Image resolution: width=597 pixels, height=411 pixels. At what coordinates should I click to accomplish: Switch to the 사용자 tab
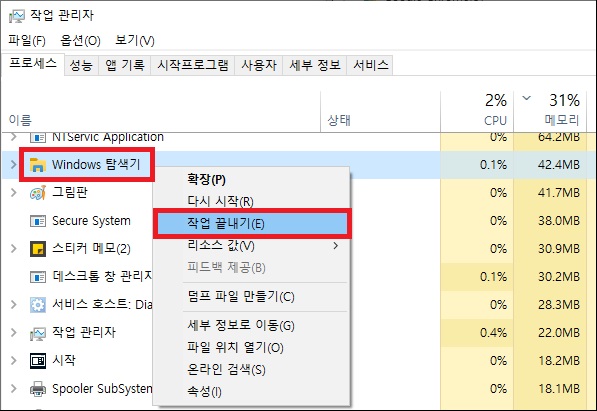click(x=259, y=66)
